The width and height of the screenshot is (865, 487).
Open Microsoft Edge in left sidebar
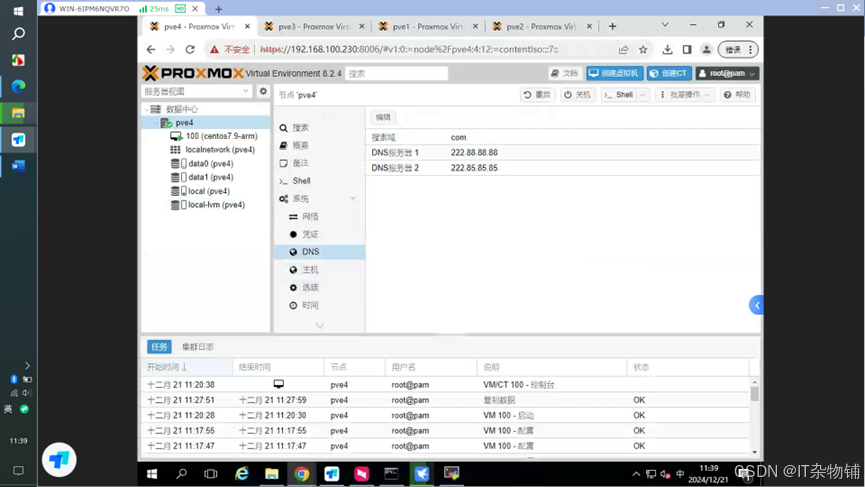pos(18,87)
